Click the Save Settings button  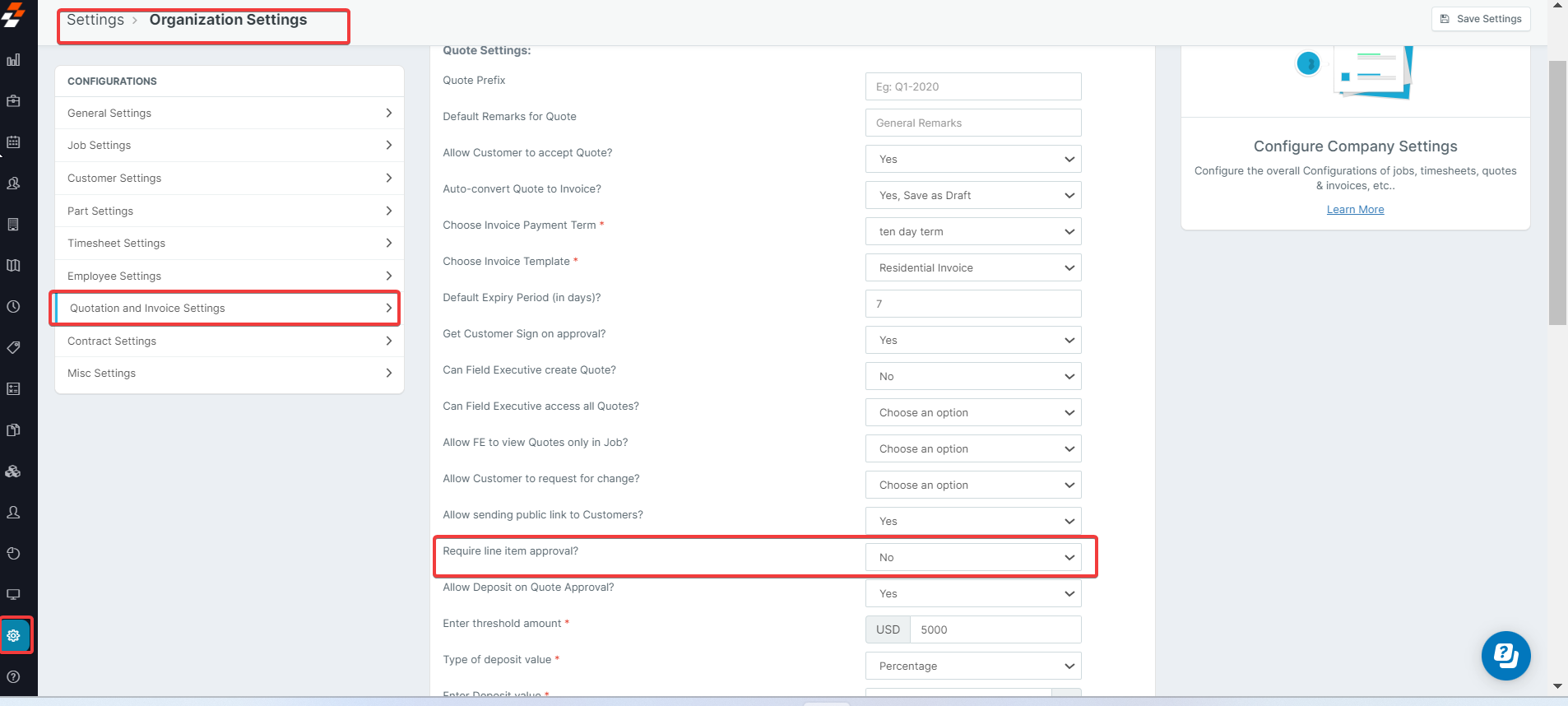coord(1481,19)
